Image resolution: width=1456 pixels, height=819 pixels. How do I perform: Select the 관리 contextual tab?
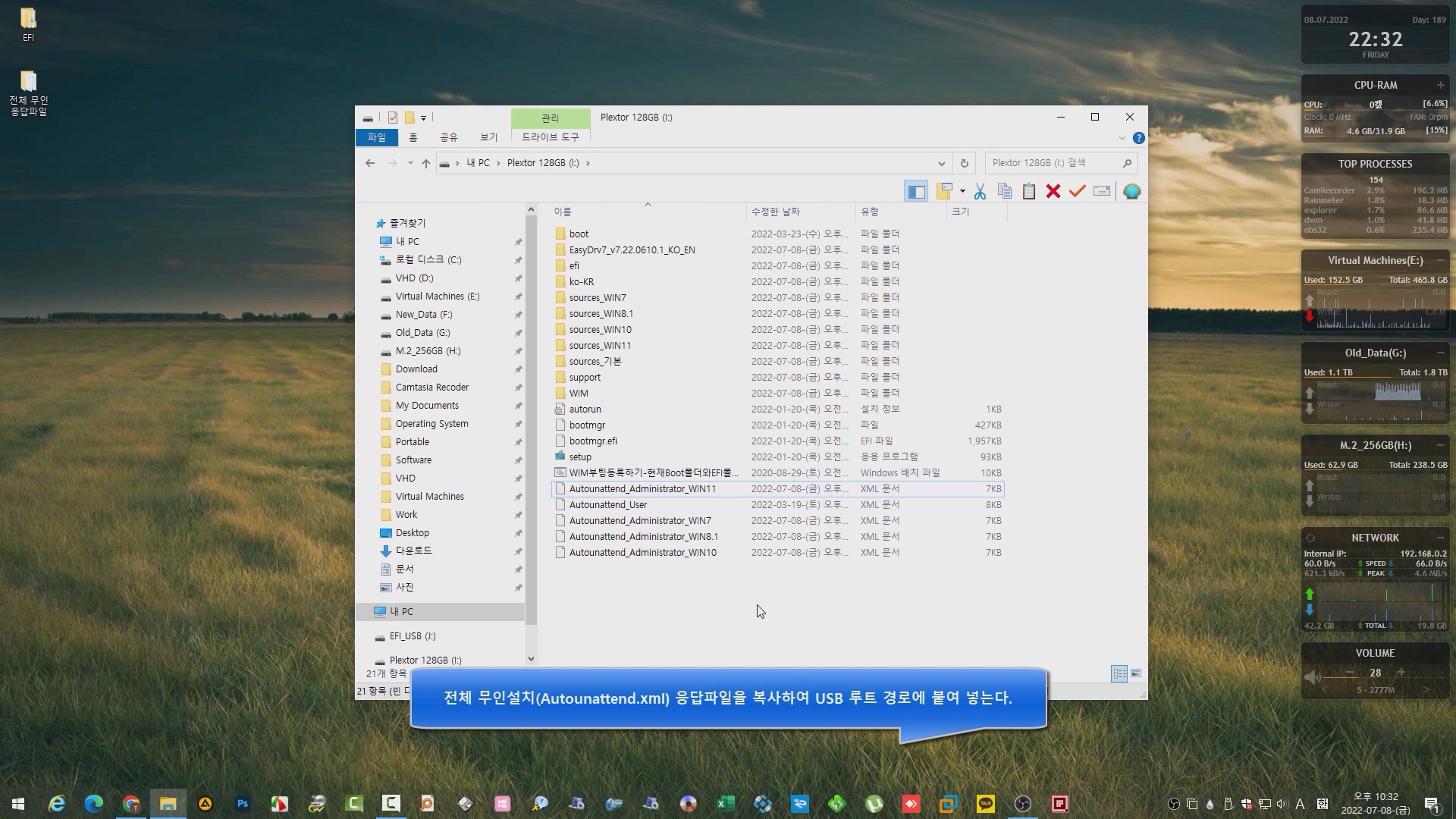pos(551,118)
